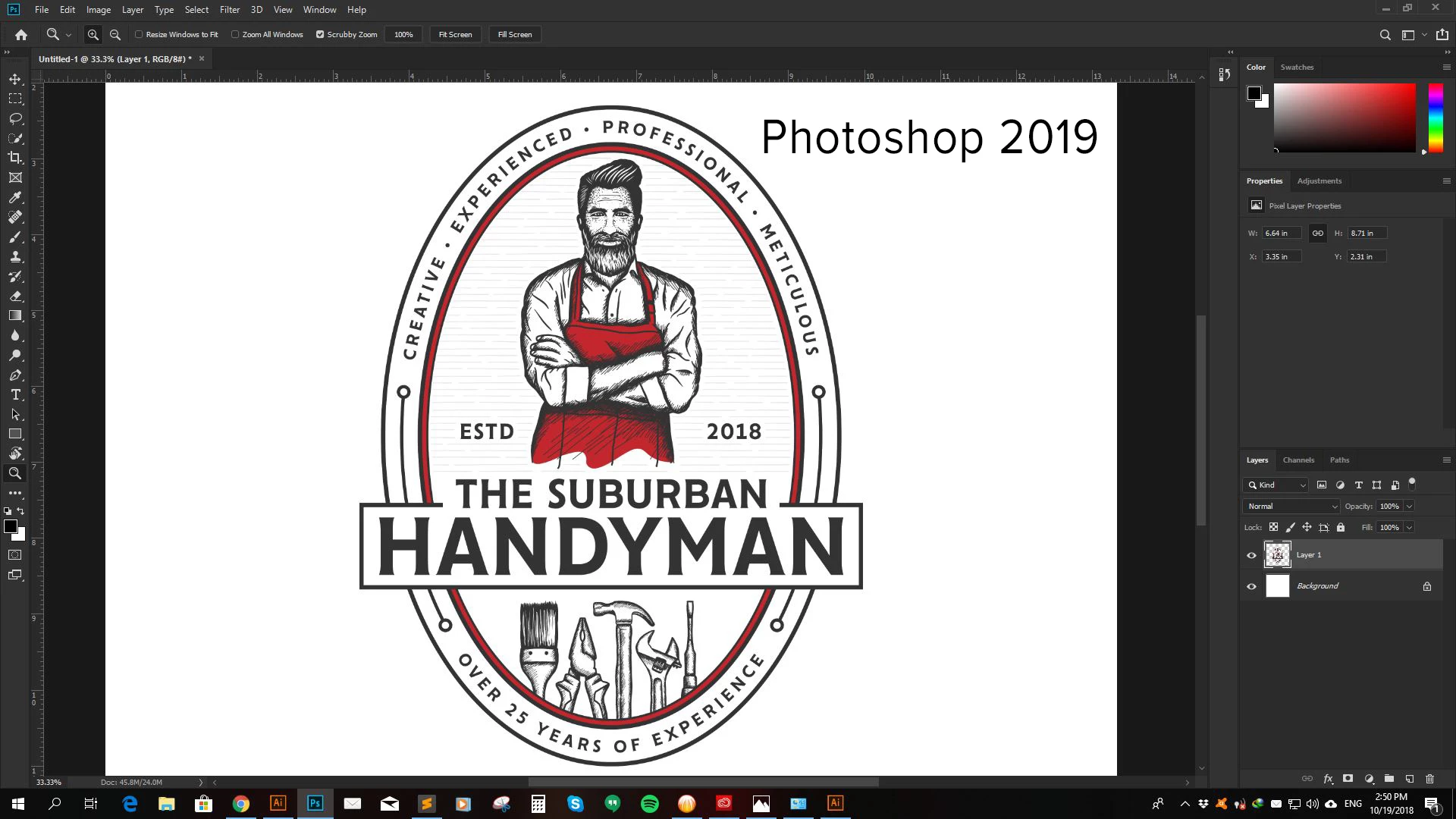This screenshot has height=819, width=1456.
Task: Expand the layer Opacity slider arrow
Action: [1409, 507]
